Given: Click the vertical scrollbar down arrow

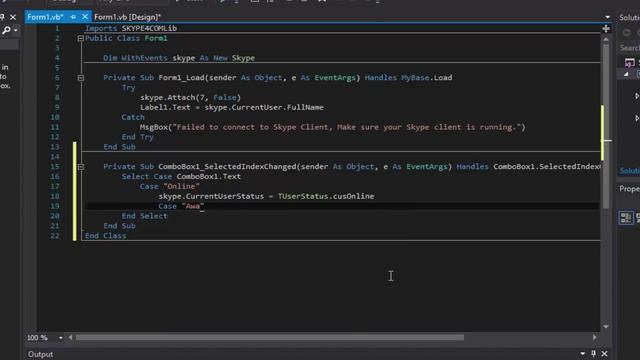Looking at the screenshot, I should point(606,327).
